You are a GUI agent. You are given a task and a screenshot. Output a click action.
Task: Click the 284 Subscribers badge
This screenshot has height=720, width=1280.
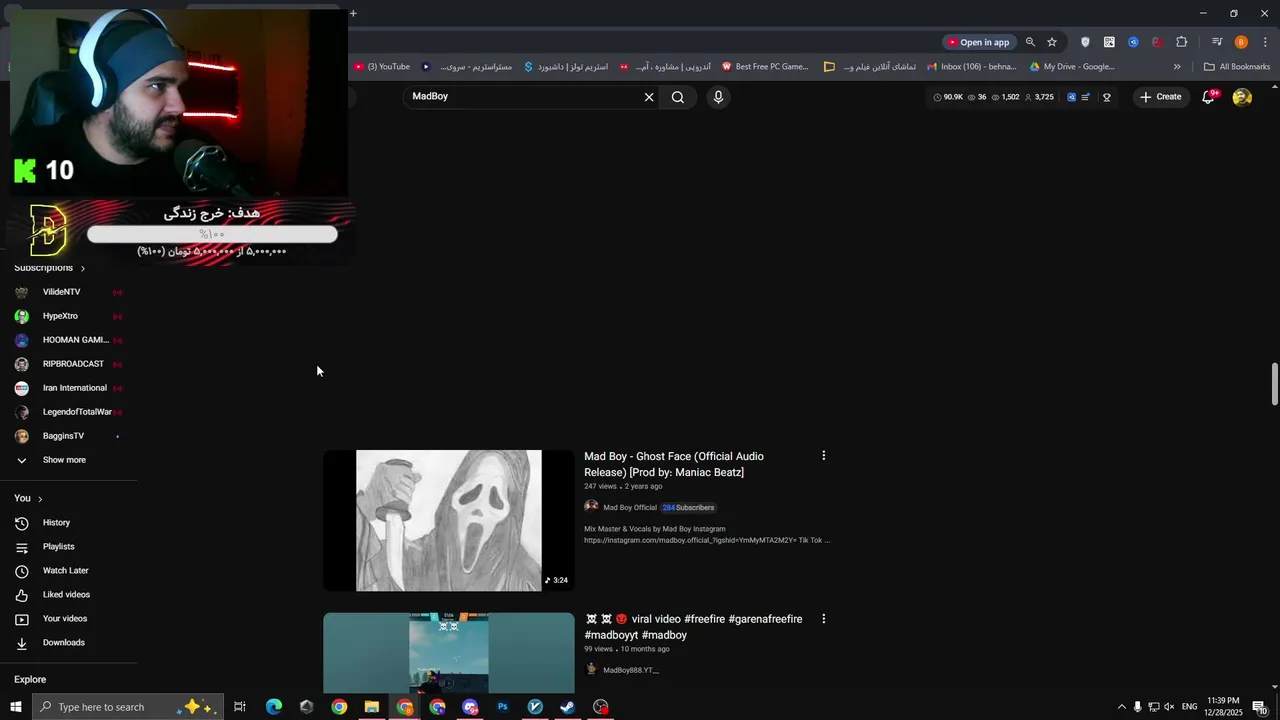688,508
